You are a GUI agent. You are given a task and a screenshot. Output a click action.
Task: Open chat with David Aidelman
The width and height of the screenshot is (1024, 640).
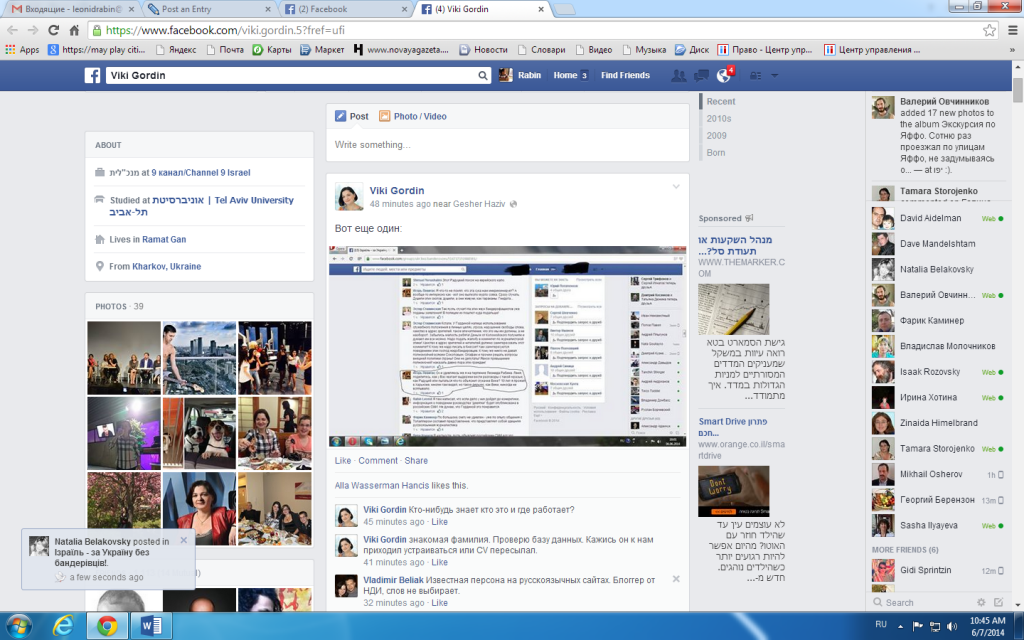click(x=936, y=218)
